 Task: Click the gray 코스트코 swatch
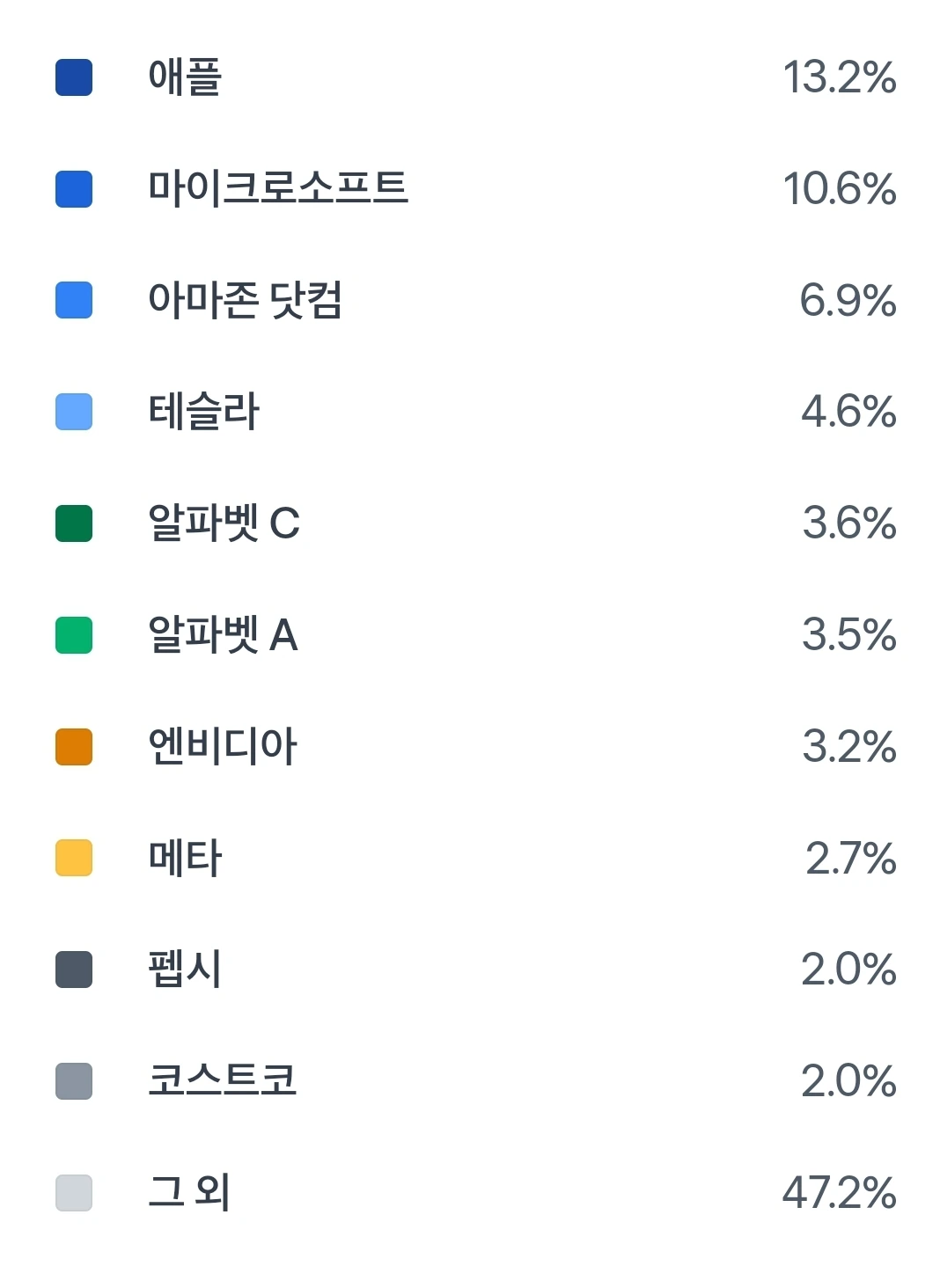(x=74, y=1081)
